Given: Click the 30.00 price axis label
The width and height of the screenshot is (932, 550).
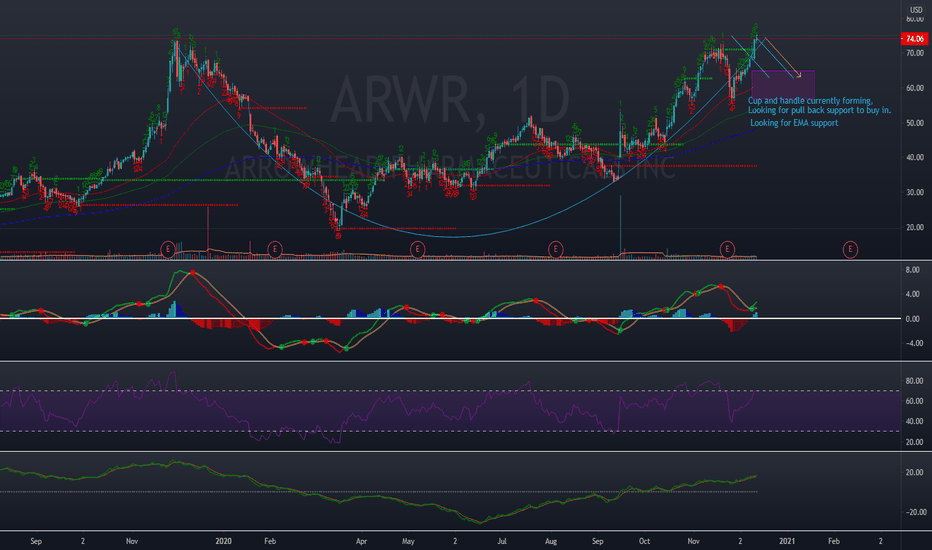Looking at the screenshot, I should click(915, 193).
